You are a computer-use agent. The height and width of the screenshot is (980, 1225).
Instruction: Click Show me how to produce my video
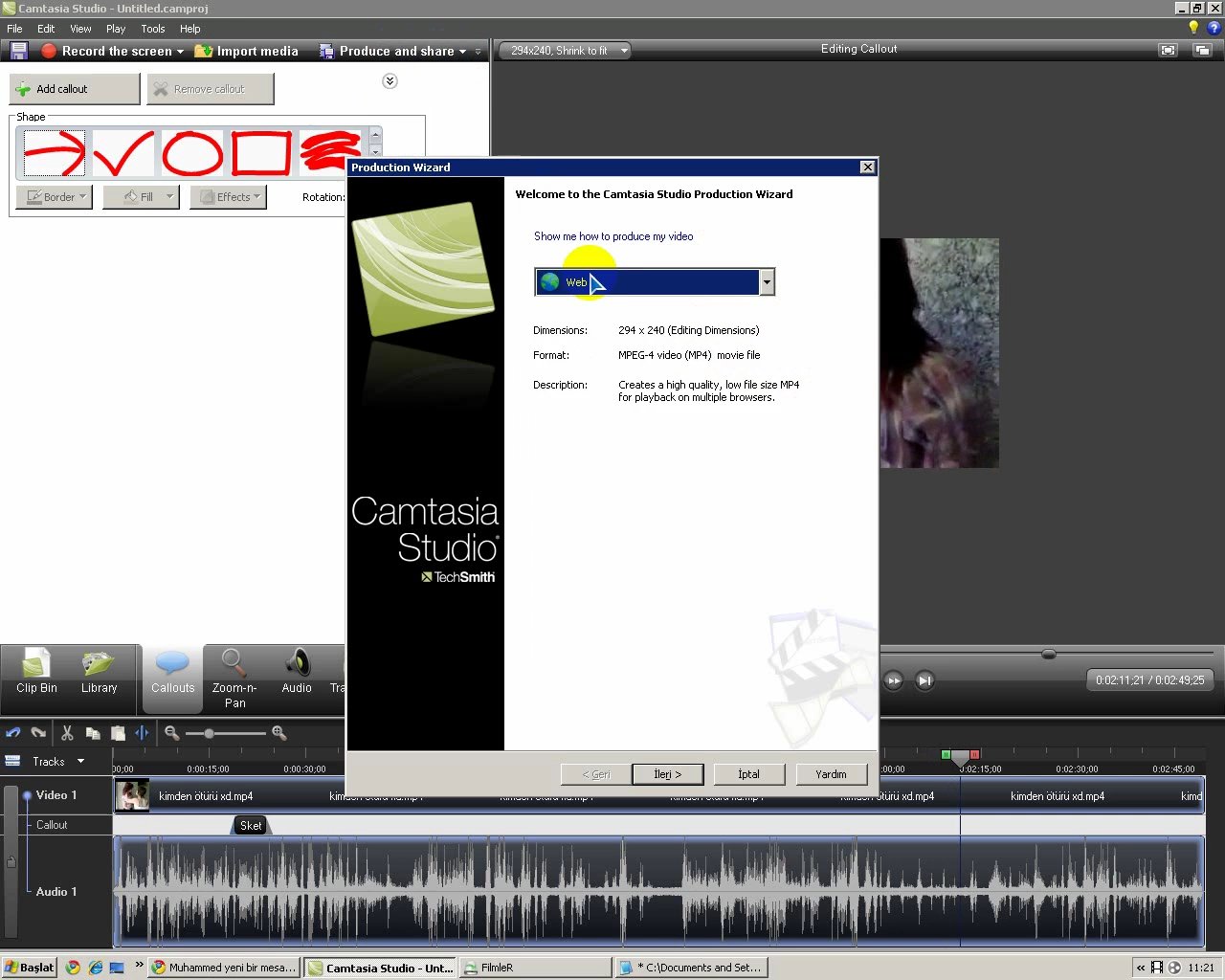coord(613,236)
